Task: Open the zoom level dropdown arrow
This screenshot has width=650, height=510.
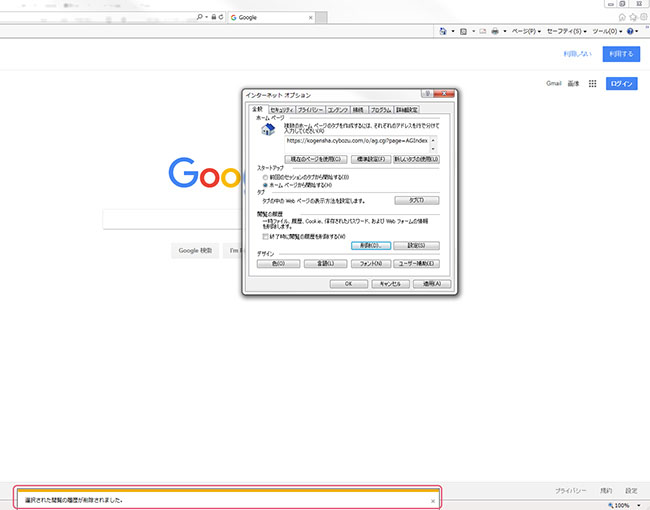Action: pos(639,505)
